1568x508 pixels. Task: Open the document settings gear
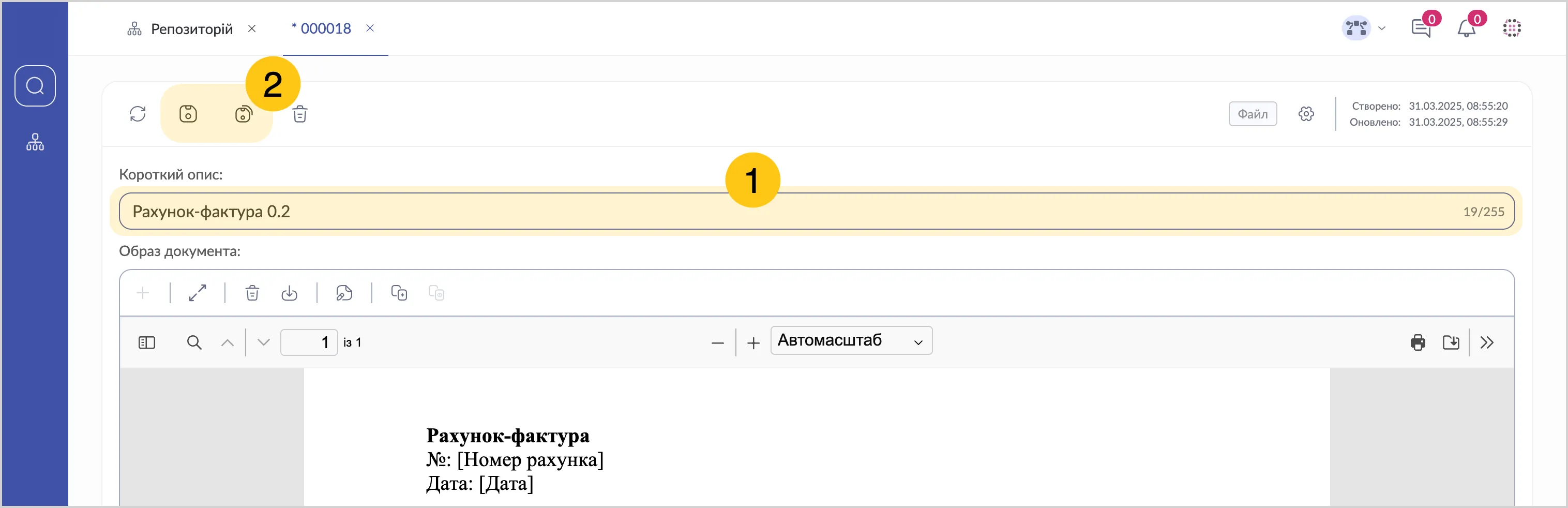tap(1306, 114)
